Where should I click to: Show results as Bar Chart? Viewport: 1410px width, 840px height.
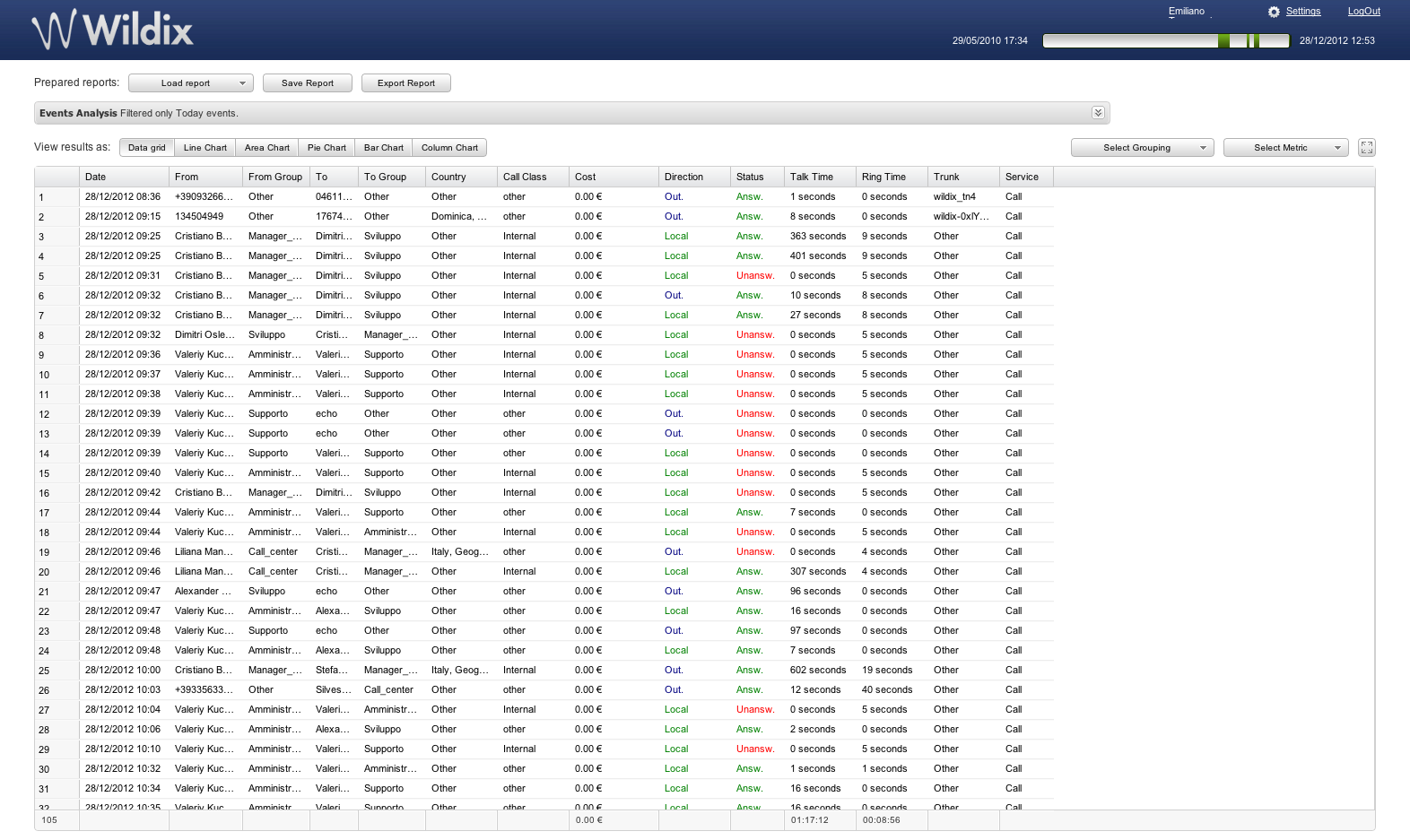pyautogui.click(x=383, y=148)
